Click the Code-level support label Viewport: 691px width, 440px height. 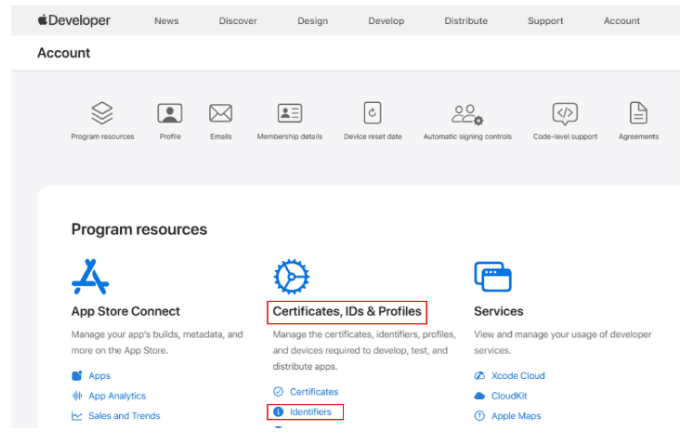565,137
